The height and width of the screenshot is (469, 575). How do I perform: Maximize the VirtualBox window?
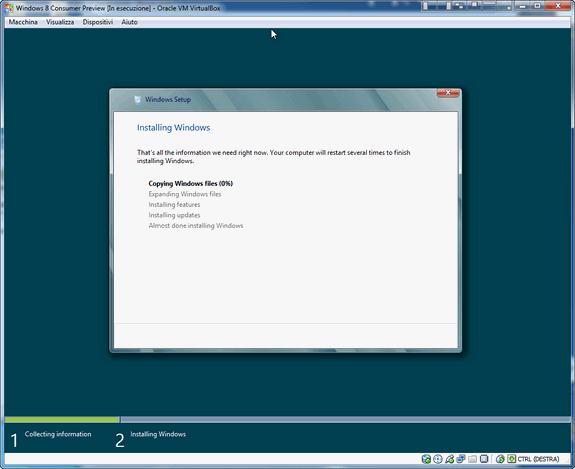pyautogui.click(x=537, y=6)
